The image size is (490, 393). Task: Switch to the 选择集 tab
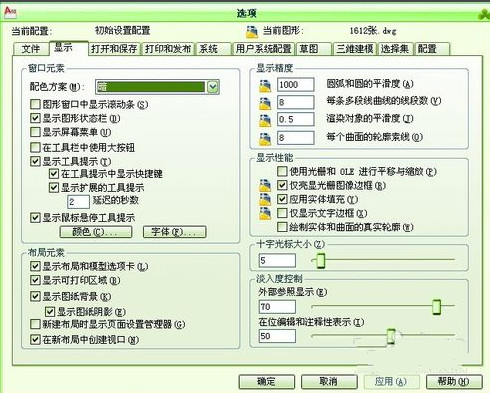[x=395, y=49]
